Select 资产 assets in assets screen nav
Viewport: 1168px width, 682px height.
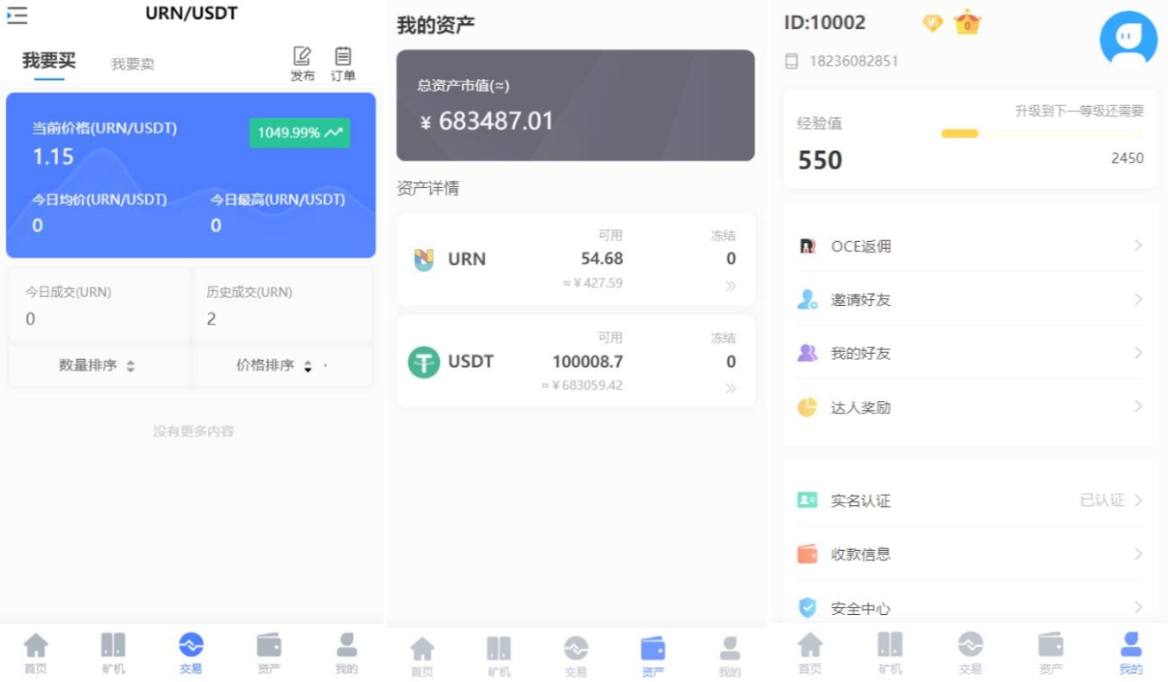(653, 656)
